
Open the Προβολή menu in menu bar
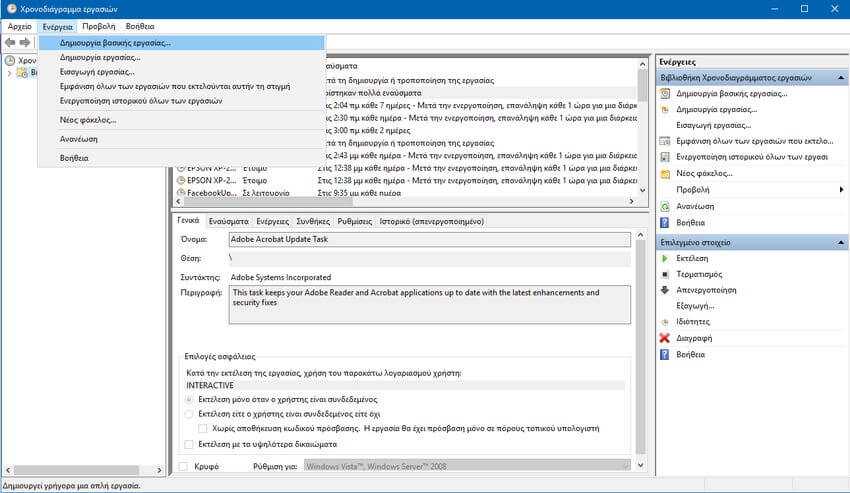coord(99,26)
